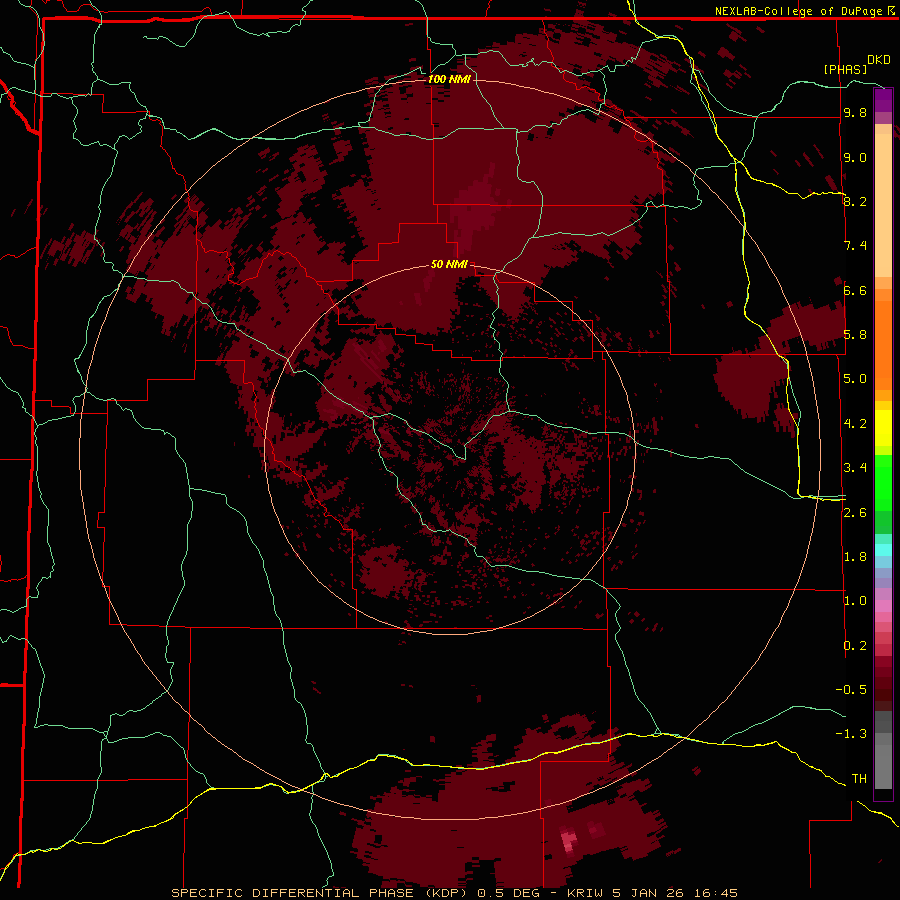Click the 1.0 scale value
Image resolution: width=900 pixels, height=900 pixels.
pyautogui.click(x=855, y=601)
